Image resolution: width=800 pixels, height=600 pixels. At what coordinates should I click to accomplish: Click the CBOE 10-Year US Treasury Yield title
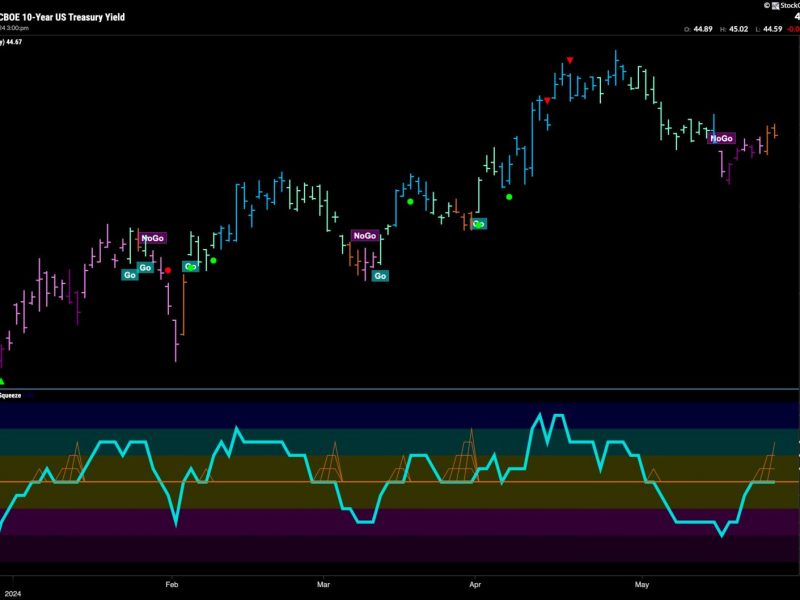pos(62,17)
